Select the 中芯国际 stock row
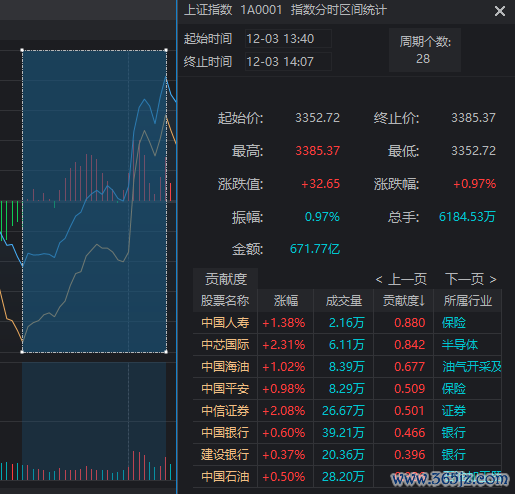The height and width of the screenshot is (494, 515). pyautogui.click(x=347, y=345)
